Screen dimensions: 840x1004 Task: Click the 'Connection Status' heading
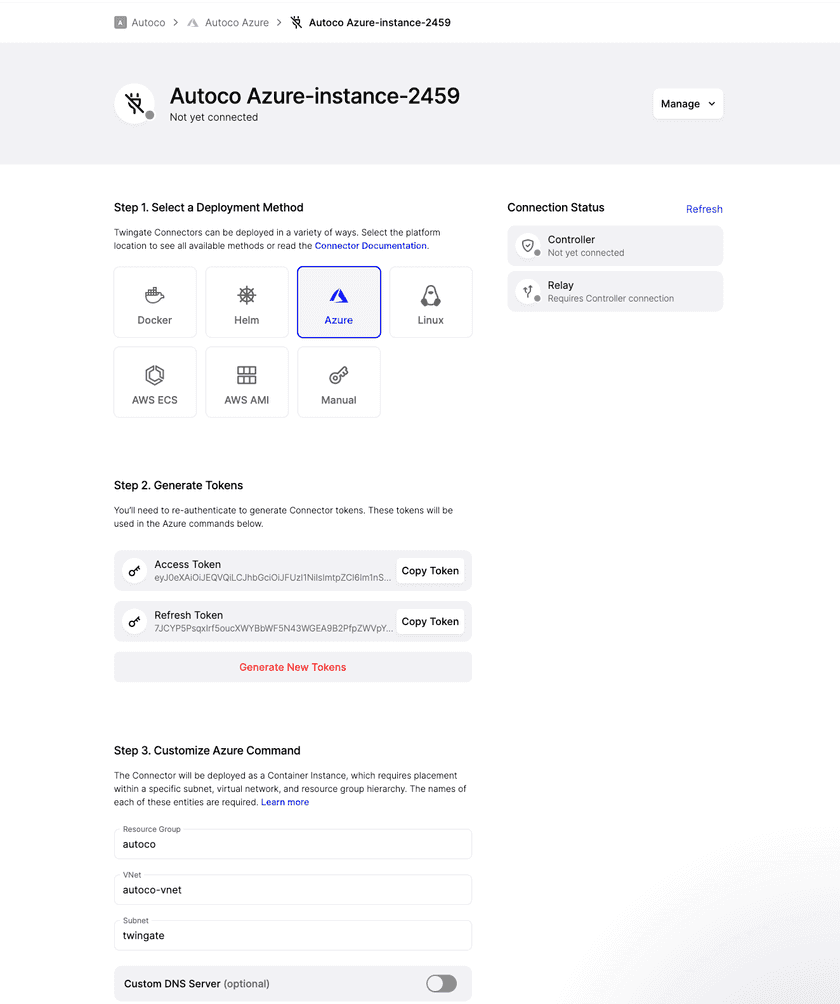(x=556, y=207)
